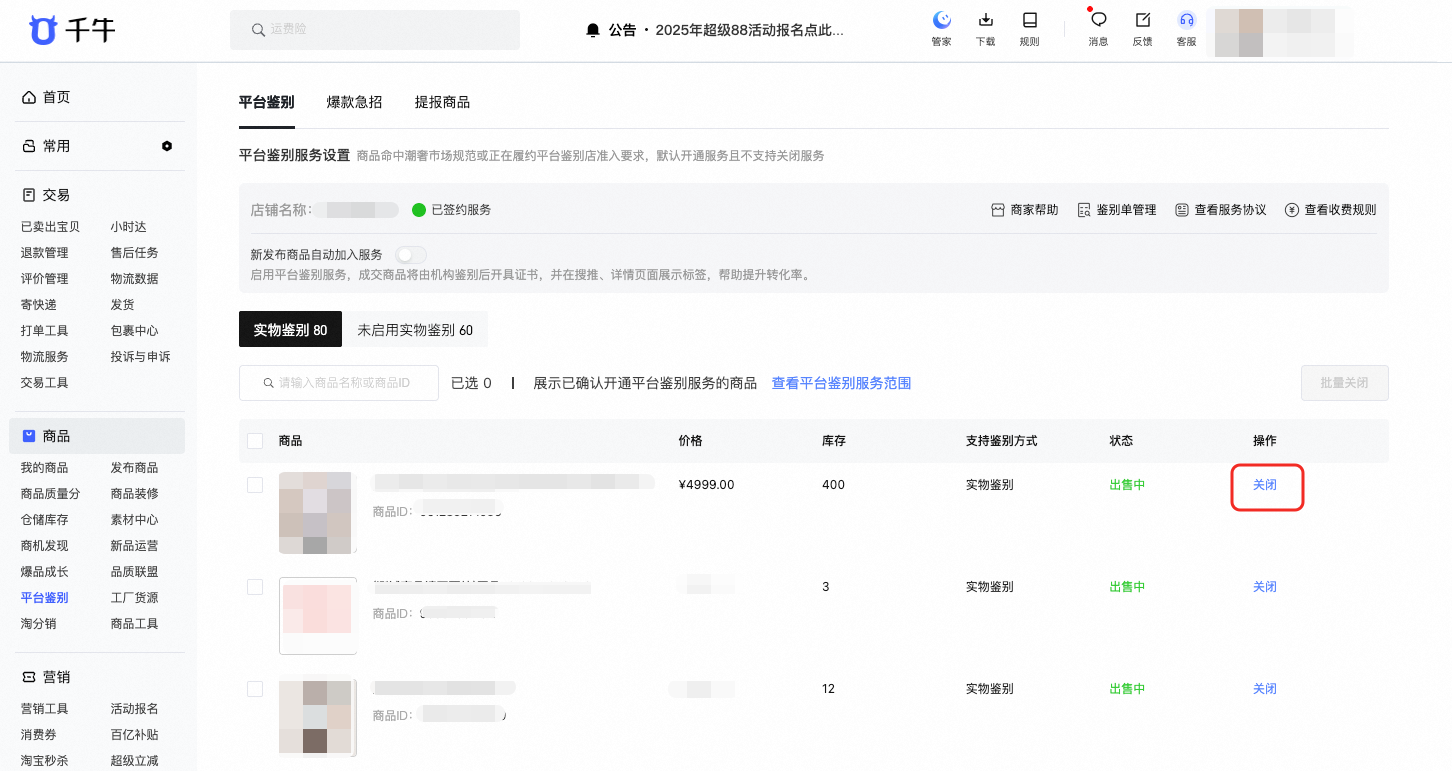Check the checkbox for the ¥4999.00 product
This screenshot has width=1452, height=771.
point(255,485)
